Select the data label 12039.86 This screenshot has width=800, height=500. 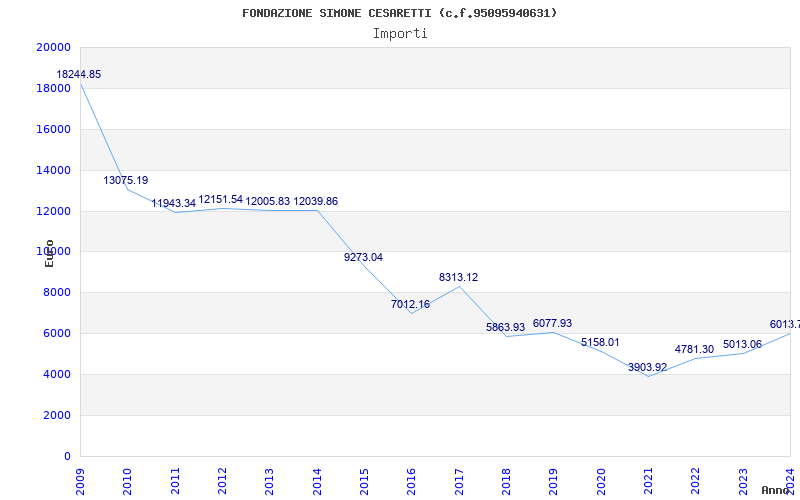pyautogui.click(x=315, y=202)
